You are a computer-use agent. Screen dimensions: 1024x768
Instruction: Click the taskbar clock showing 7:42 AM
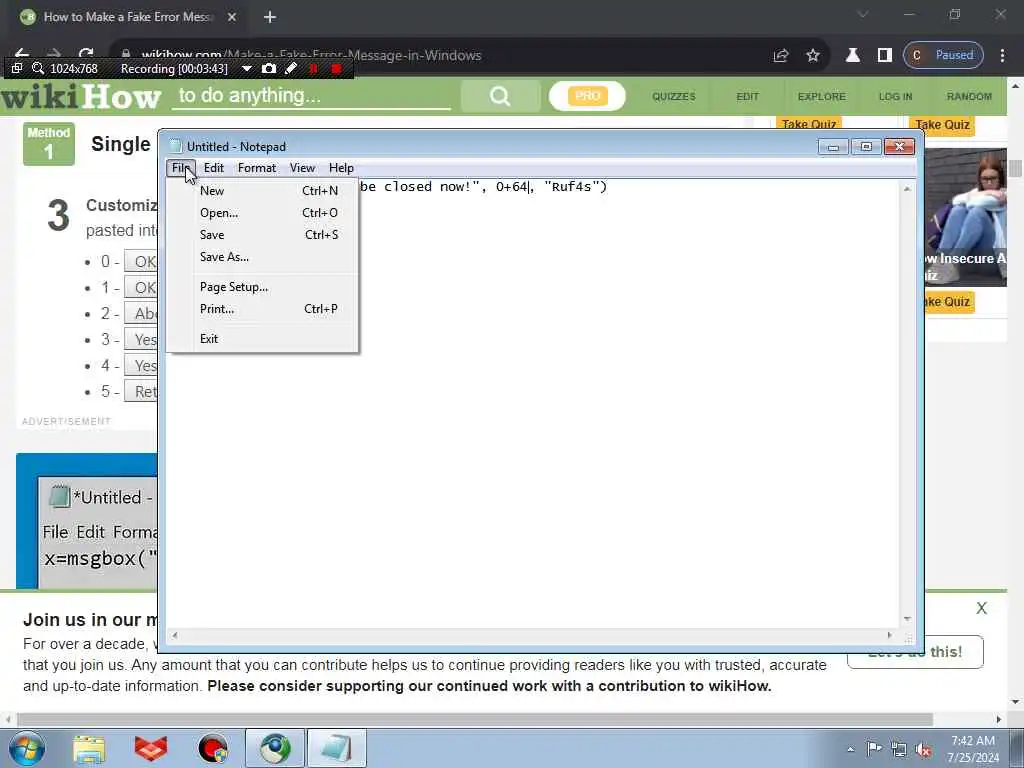click(973, 749)
